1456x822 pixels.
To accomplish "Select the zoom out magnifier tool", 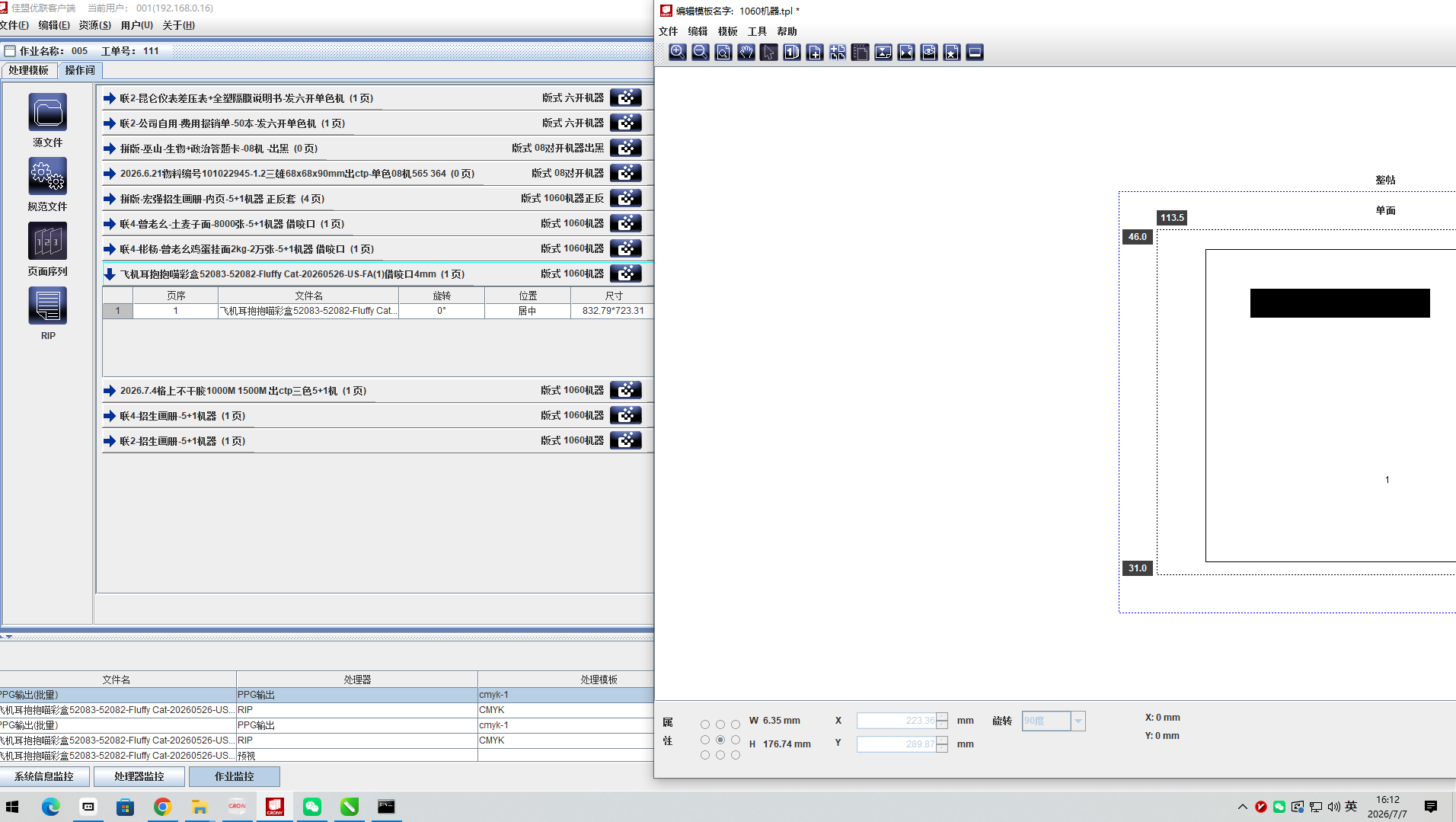I will (700, 52).
